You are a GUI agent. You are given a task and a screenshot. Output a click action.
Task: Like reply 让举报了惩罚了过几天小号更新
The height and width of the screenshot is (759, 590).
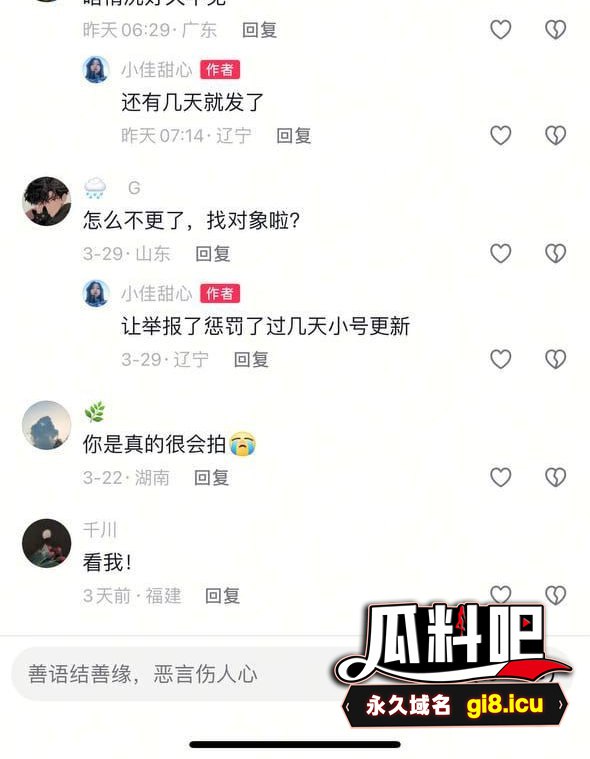point(500,359)
